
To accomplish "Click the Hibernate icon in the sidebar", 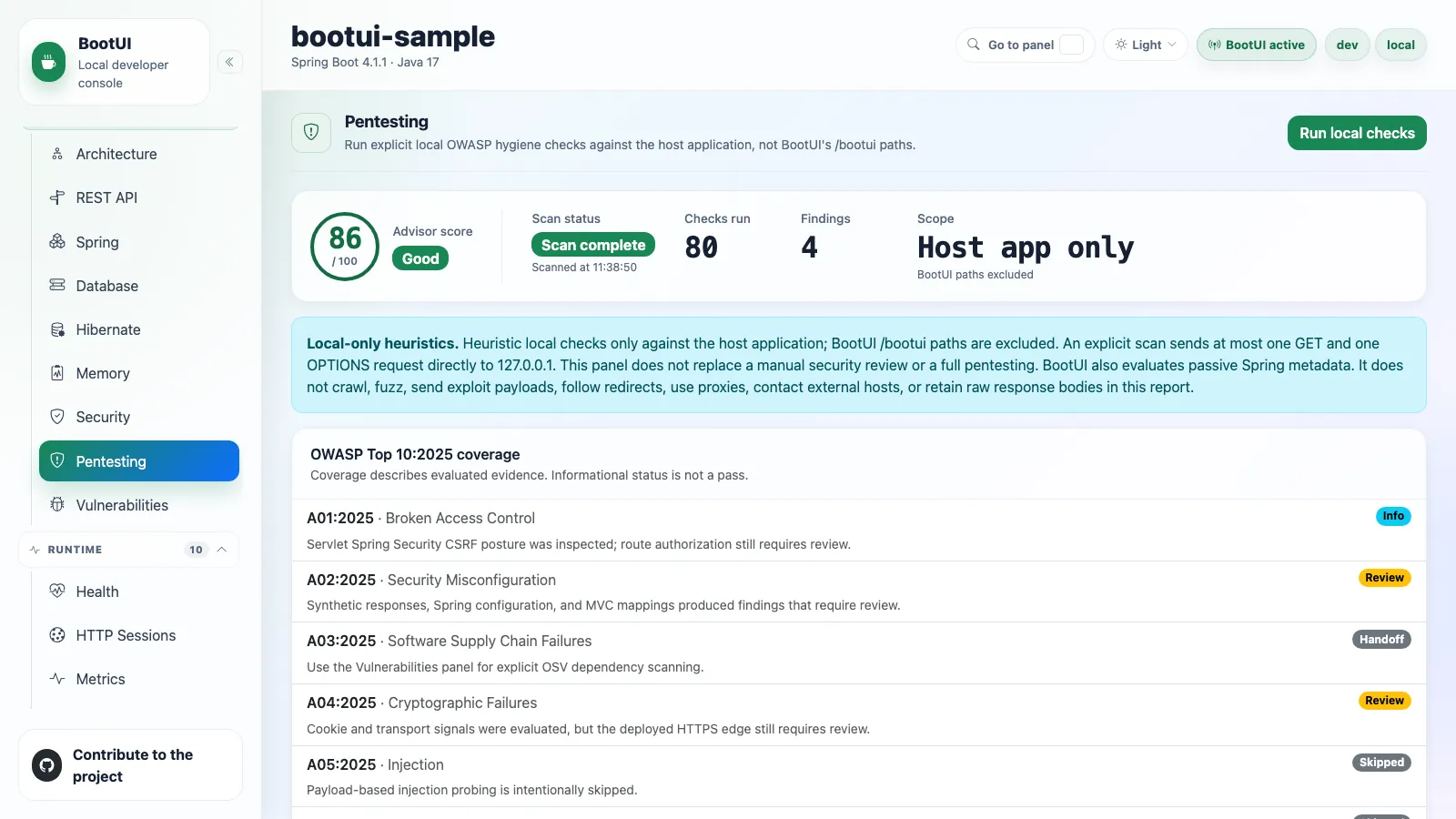I will 57,329.
